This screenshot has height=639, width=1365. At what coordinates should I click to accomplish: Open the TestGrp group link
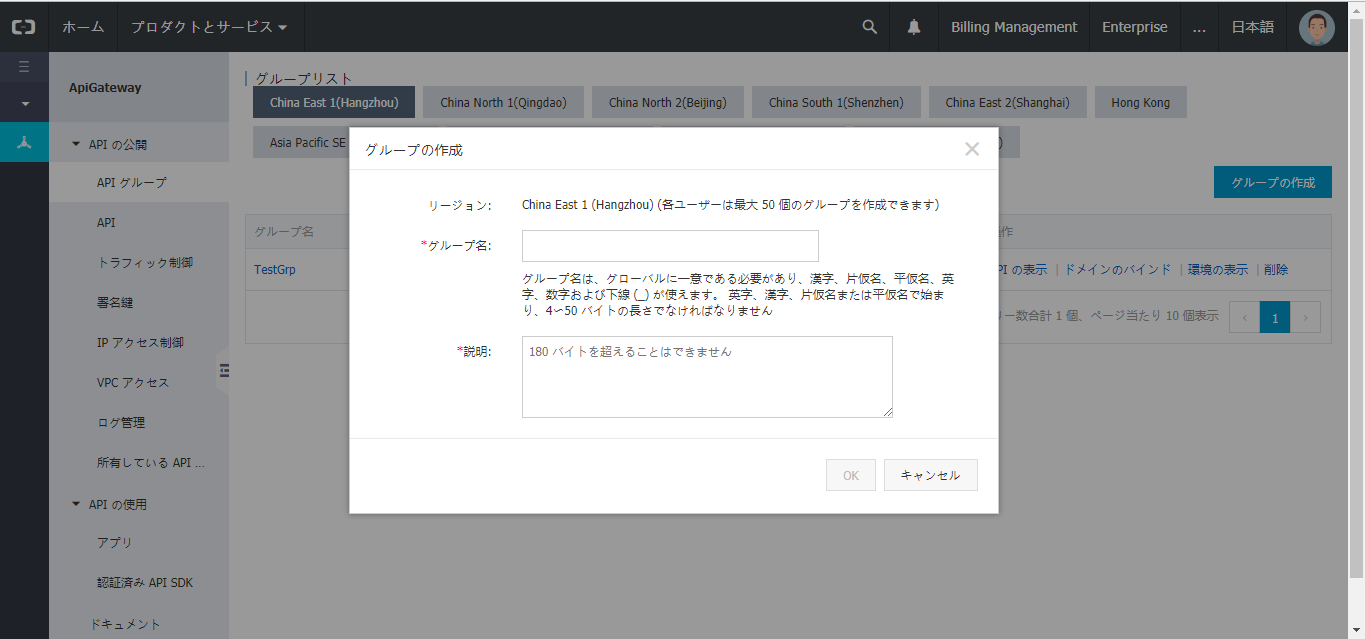275,270
